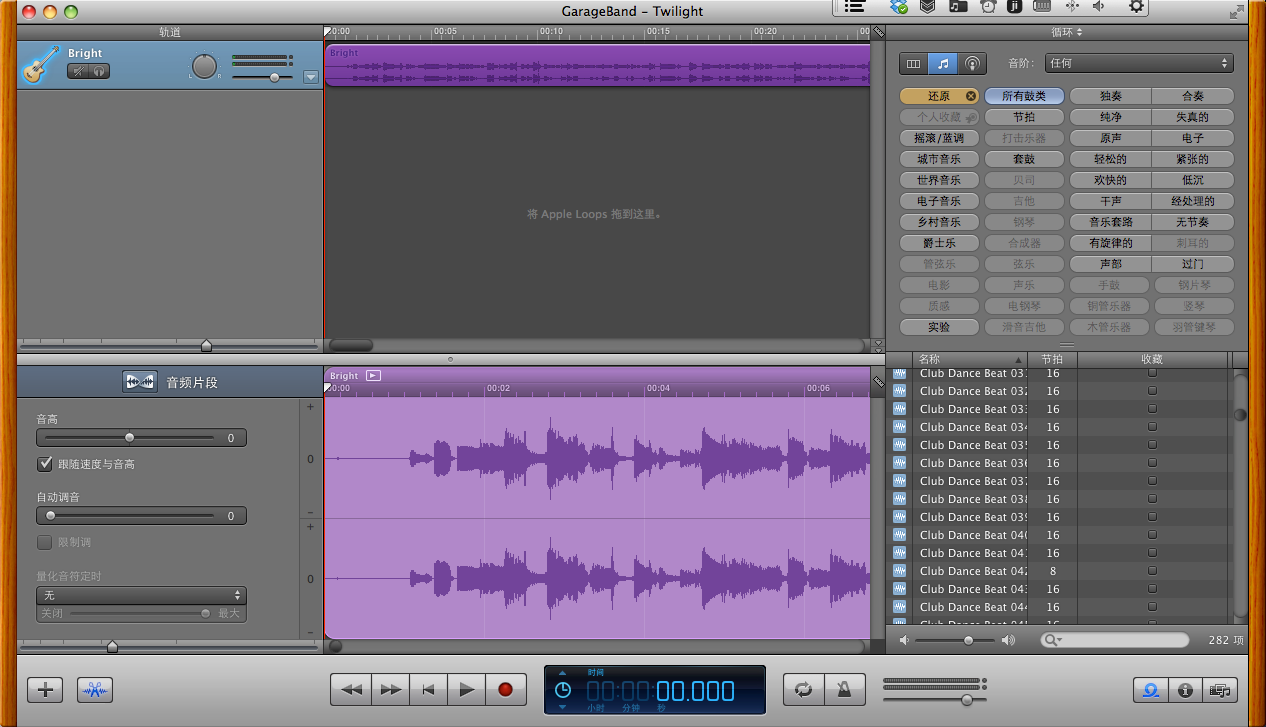
Task: Toggle the metronome icon
Action: [x=844, y=689]
